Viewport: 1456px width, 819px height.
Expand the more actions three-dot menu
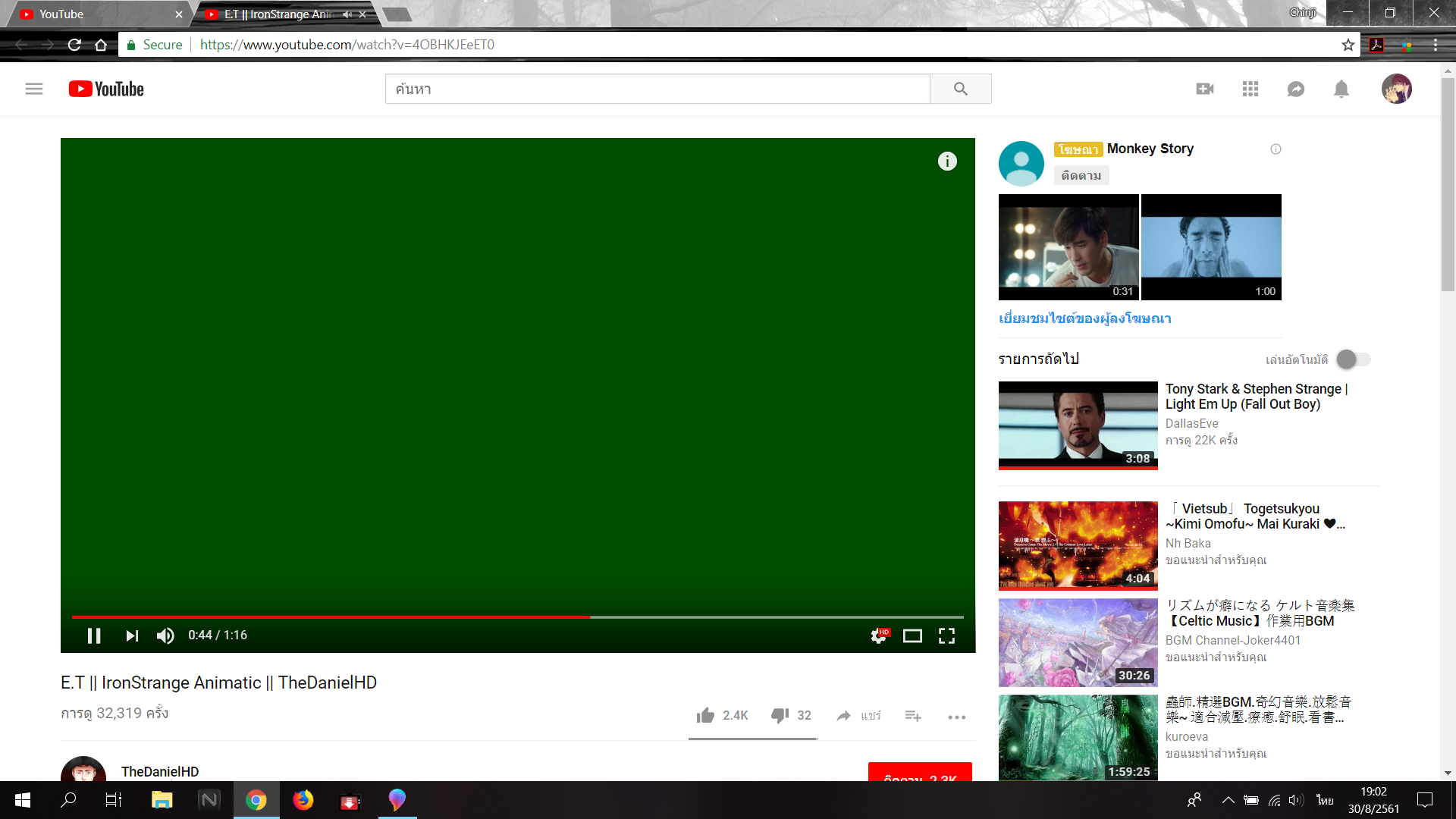point(956,717)
